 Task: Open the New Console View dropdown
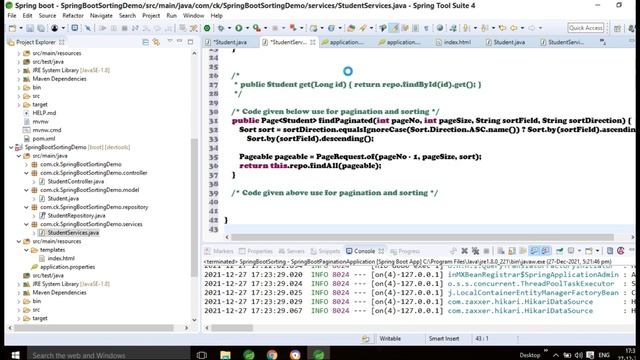point(597,251)
